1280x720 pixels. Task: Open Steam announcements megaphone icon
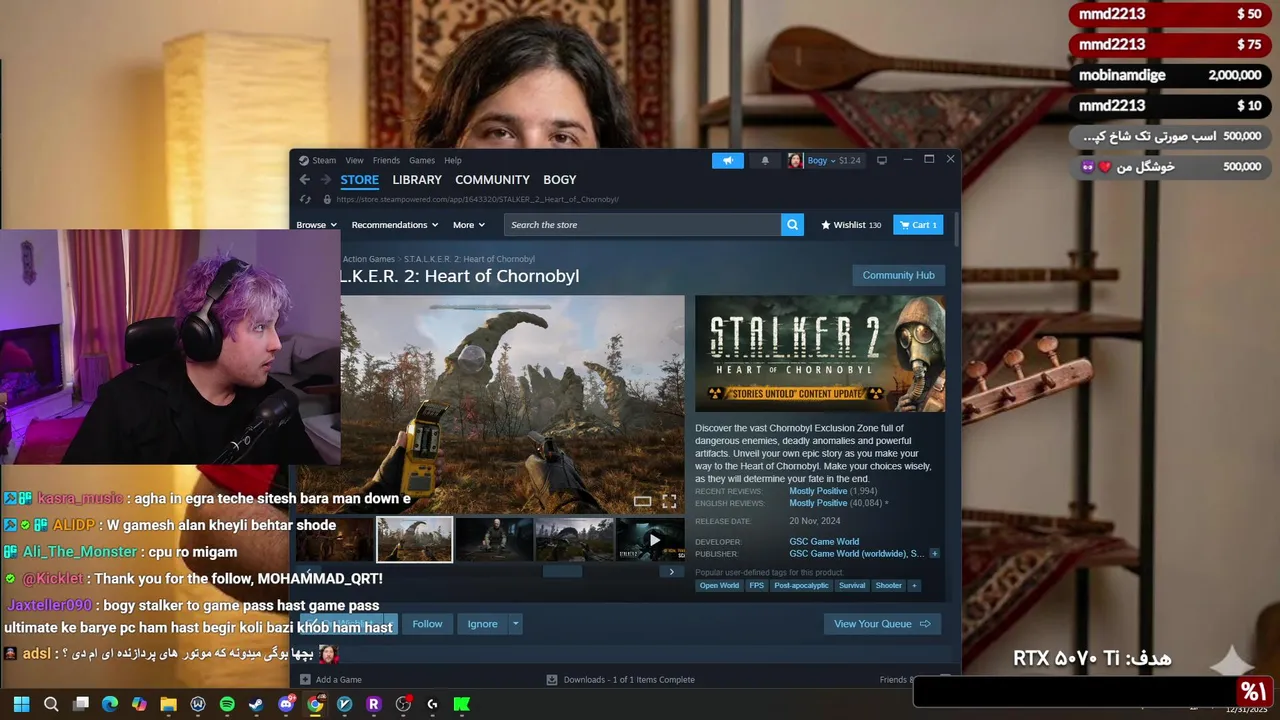[x=728, y=160]
